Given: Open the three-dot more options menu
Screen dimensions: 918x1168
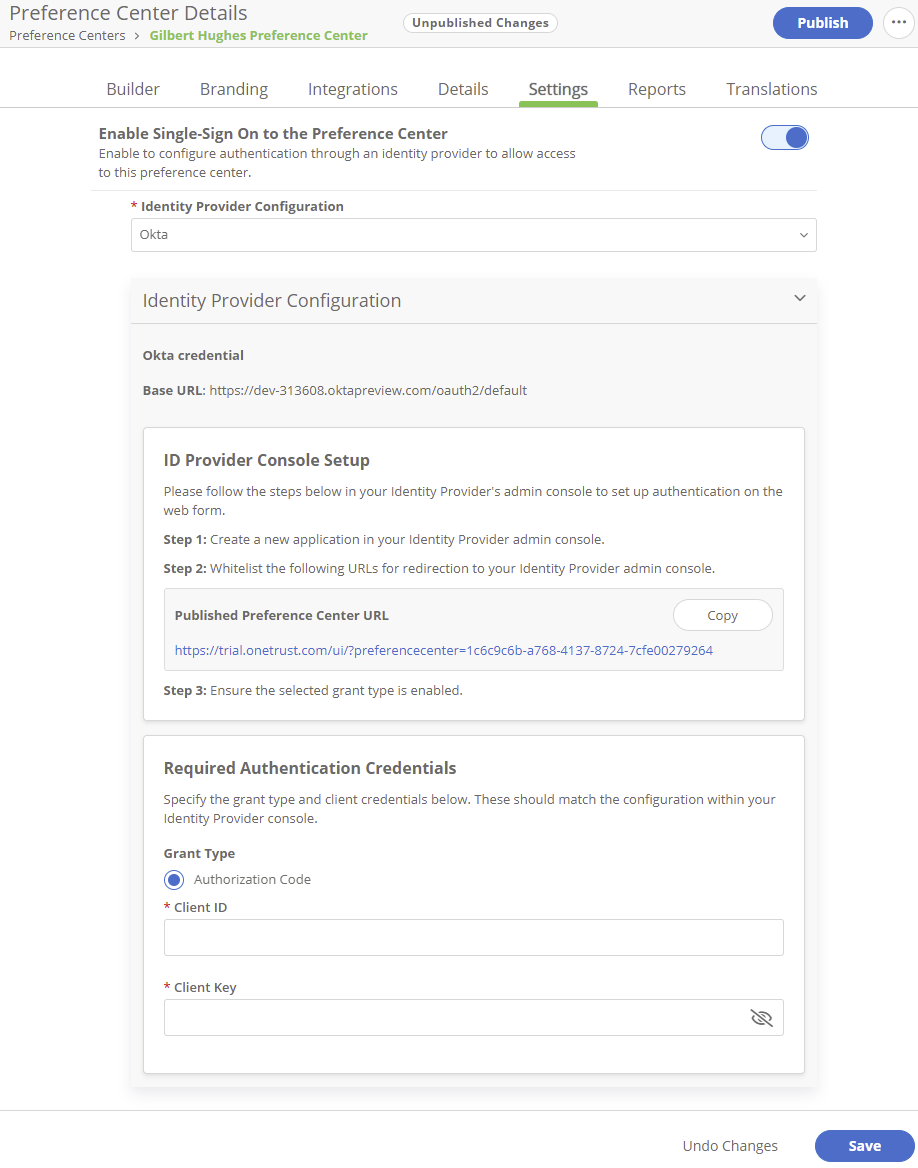Looking at the screenshot, I should click(x=898, y=23).
